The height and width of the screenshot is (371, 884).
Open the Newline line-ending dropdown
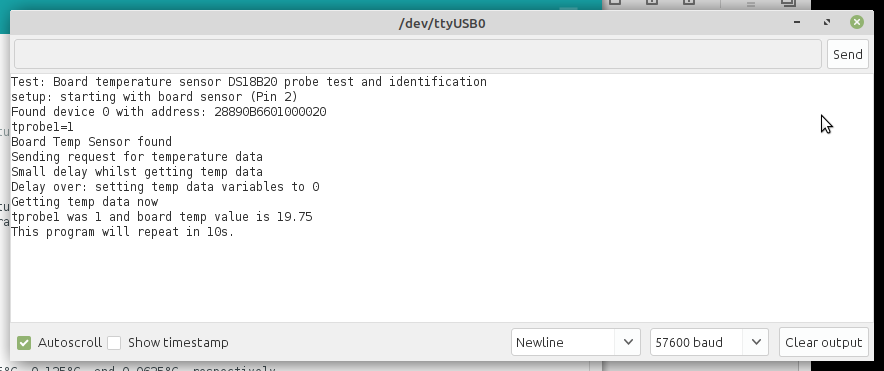(576, 342)
